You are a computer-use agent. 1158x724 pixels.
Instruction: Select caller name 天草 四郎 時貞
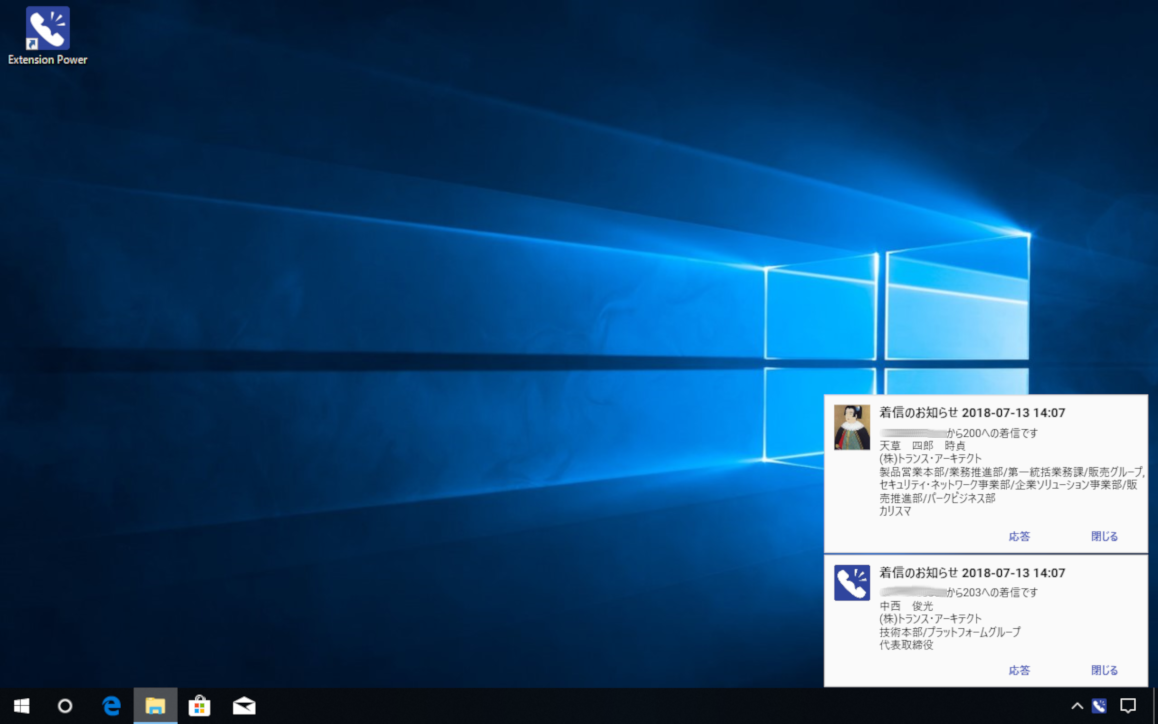click(x=922, y=446)
